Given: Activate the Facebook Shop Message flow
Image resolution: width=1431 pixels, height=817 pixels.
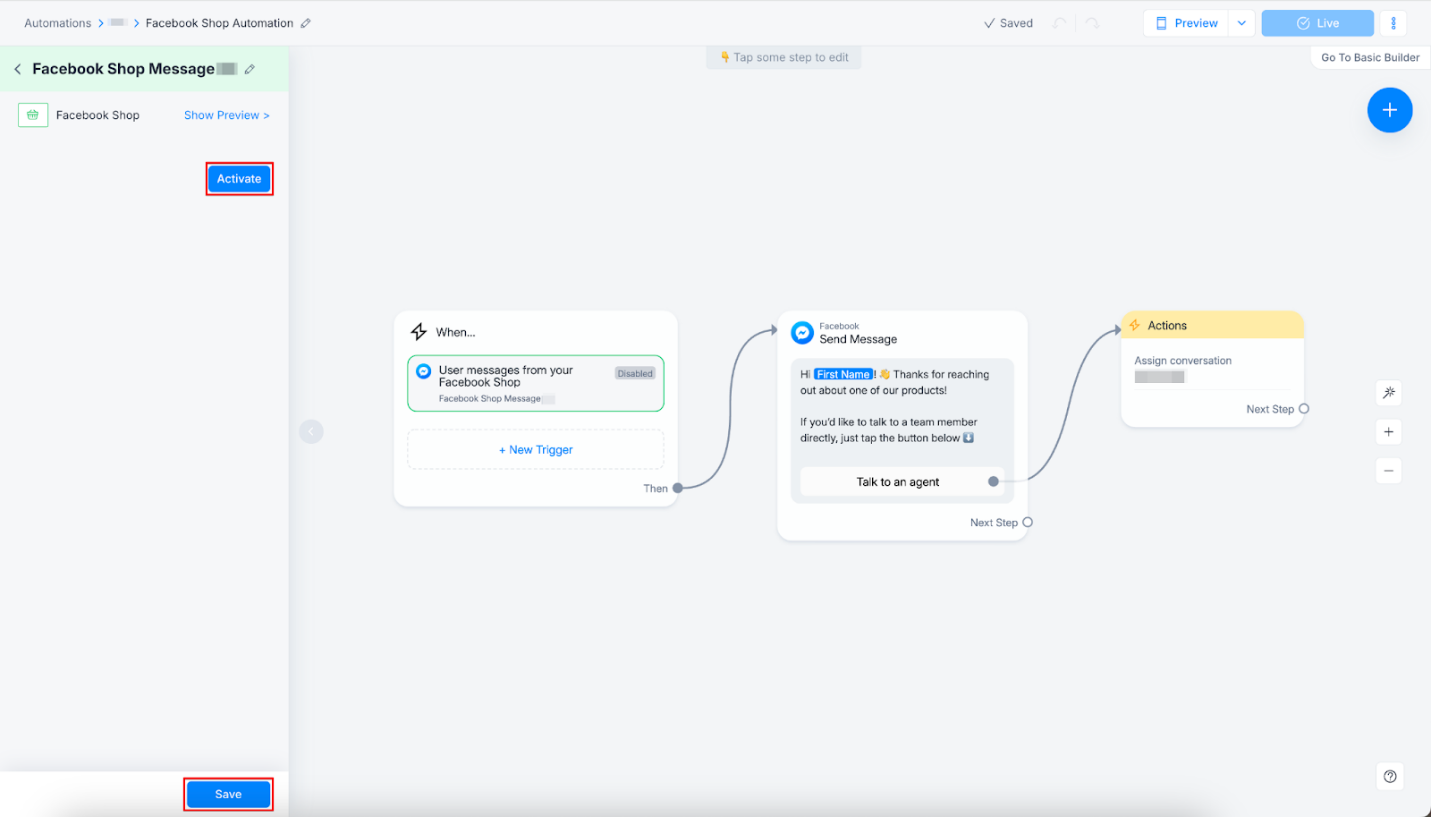Looking at the screenshot, I should 239,178.
